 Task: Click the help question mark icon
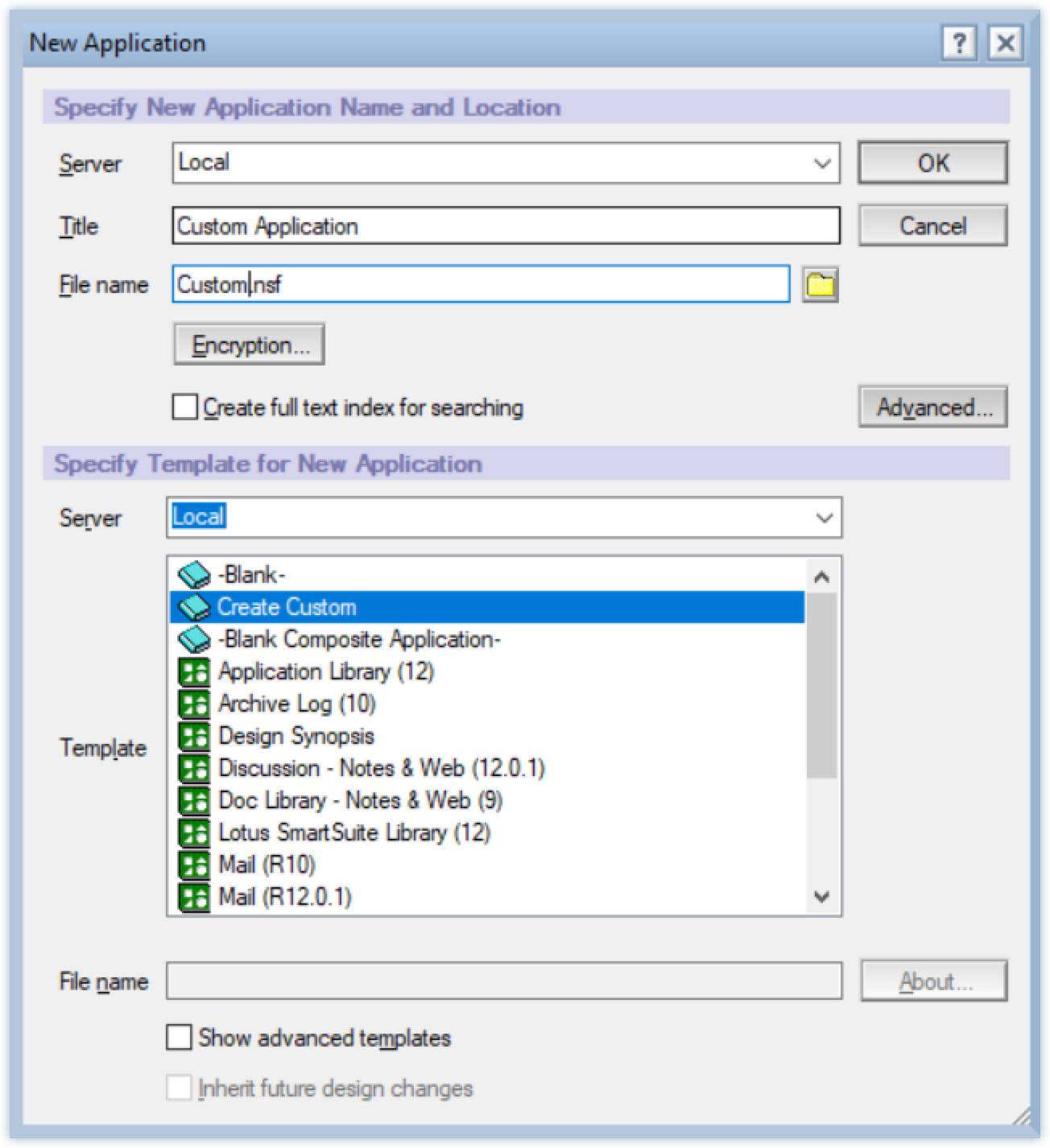pos(958,43)
